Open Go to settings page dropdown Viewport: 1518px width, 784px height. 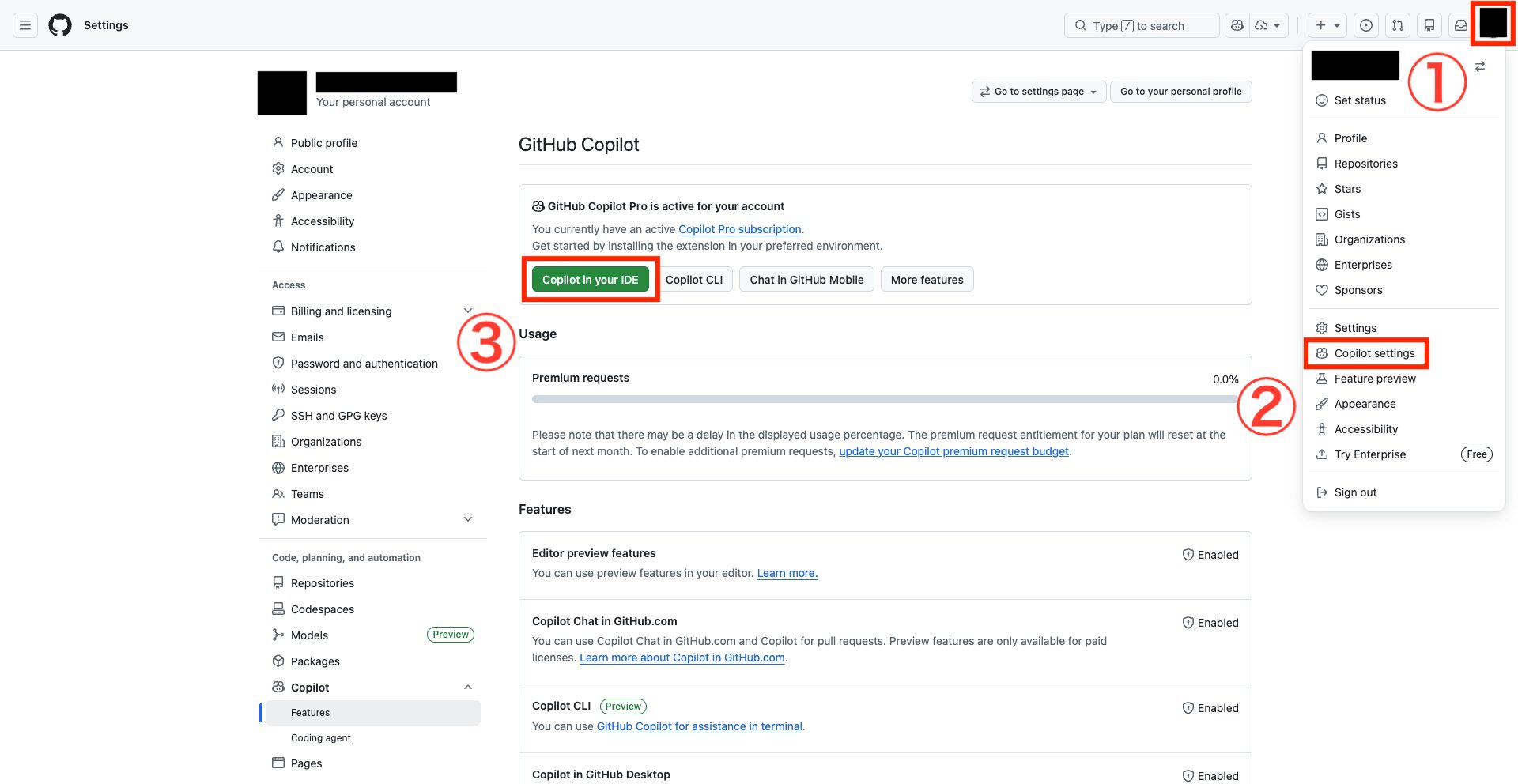point(1038,92)
